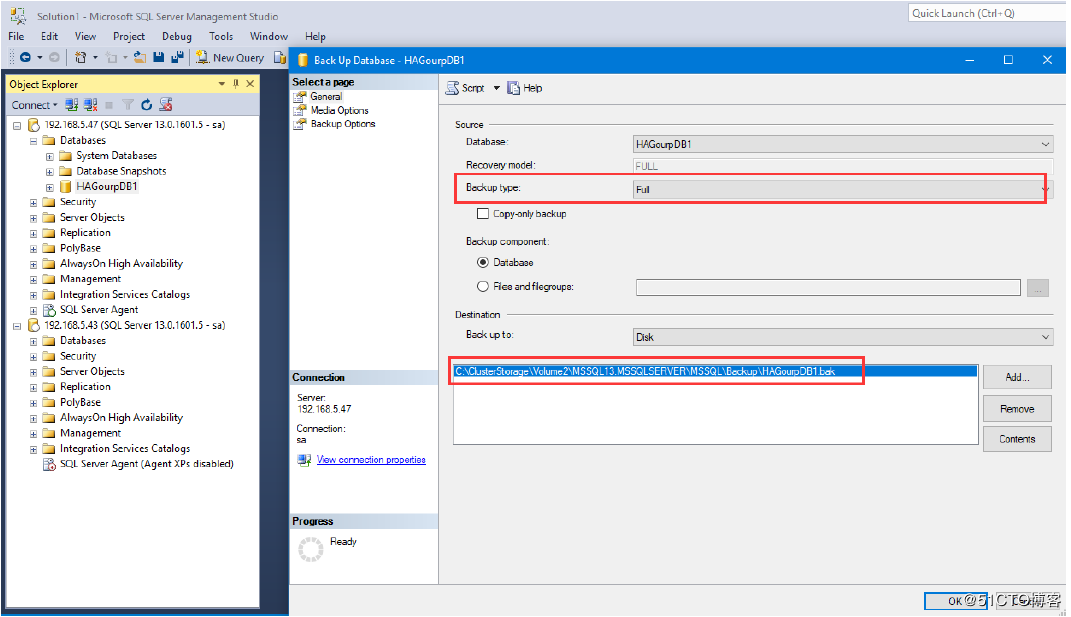1071x617 pixels.
Task: Select the HAGourpDB1 database in the tree
Action: (x=107, y=187)
